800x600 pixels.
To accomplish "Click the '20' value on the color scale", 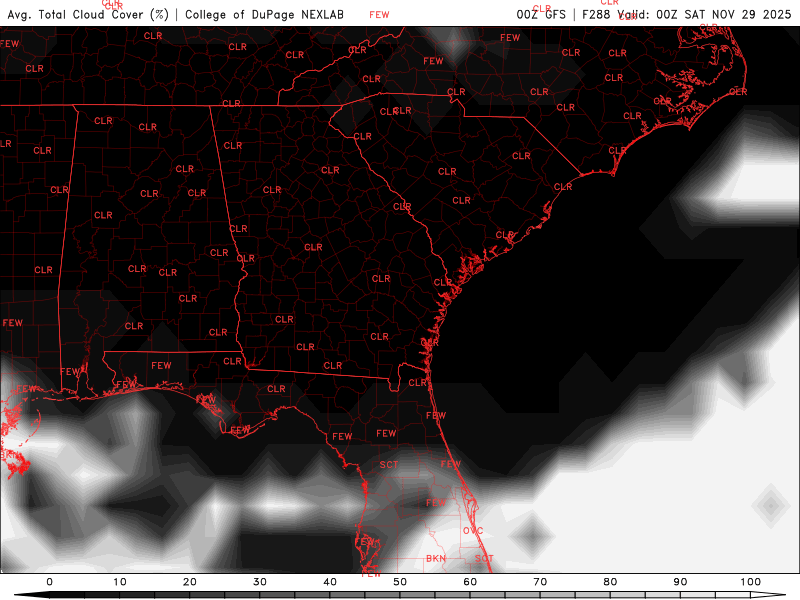I will tap(190, 582).
